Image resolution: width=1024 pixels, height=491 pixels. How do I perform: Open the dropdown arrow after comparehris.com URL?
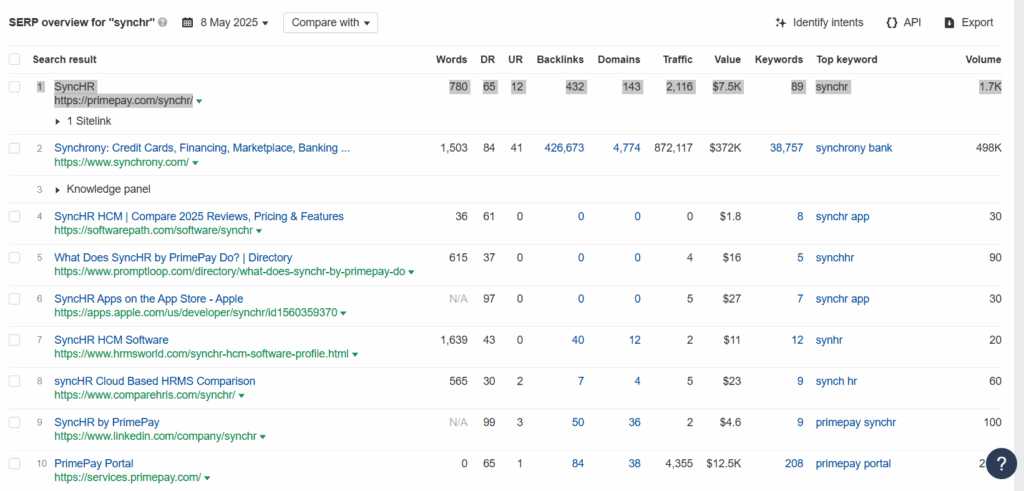click(241, 395)
